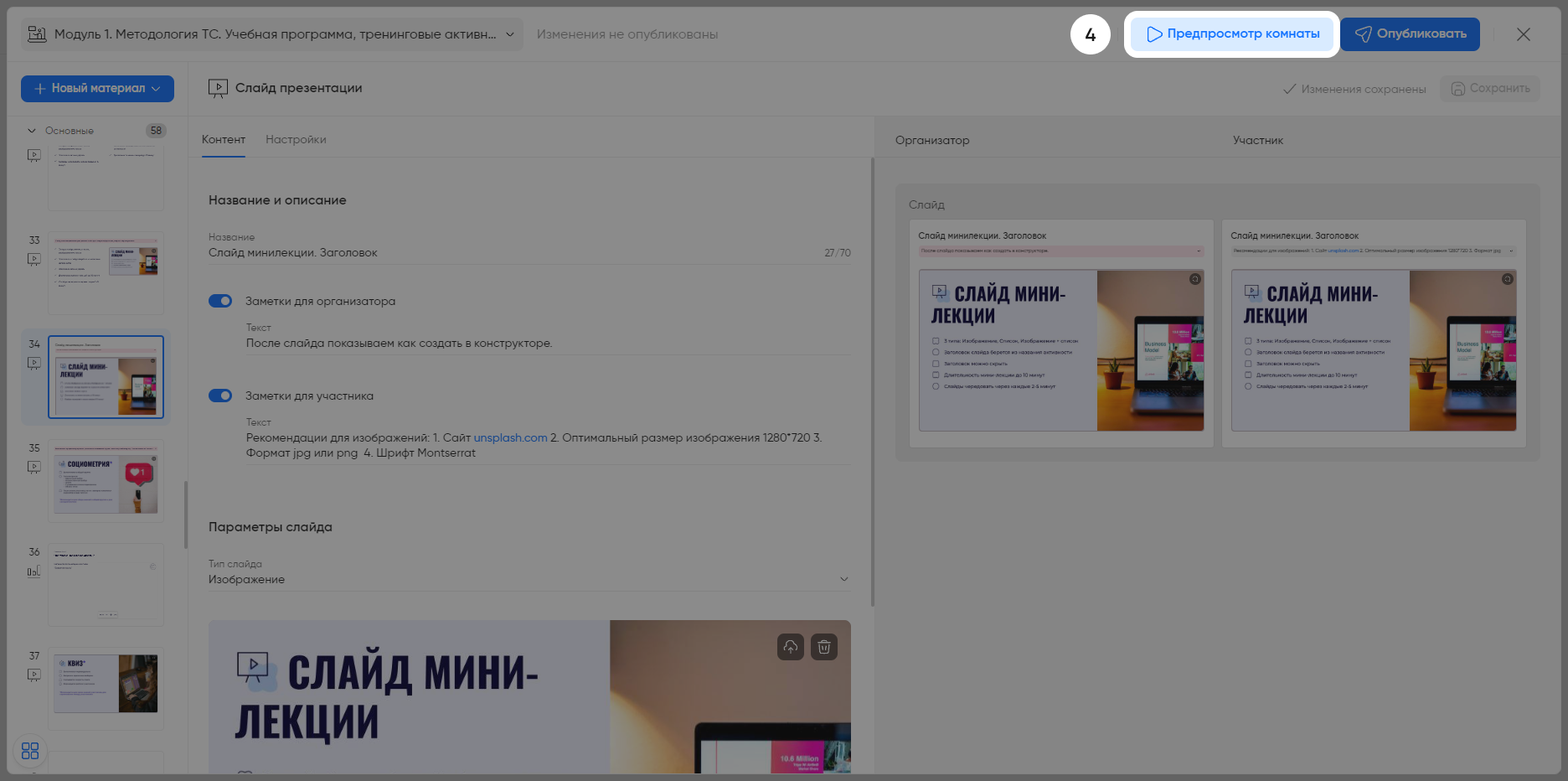Click the round icon on the Организатор preview slide
The height and width of the screenshot is (781, 1568).
pos(1195,279)
